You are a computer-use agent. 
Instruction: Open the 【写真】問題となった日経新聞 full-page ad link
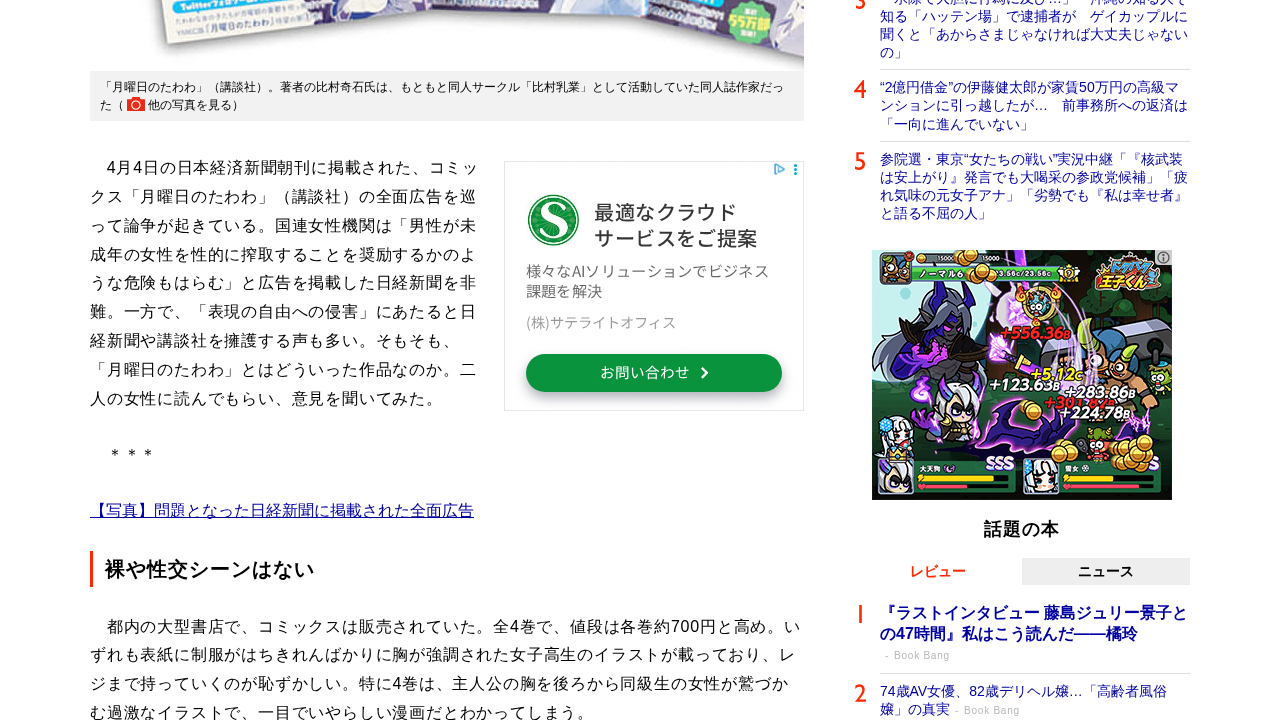(x=282, y=510)
